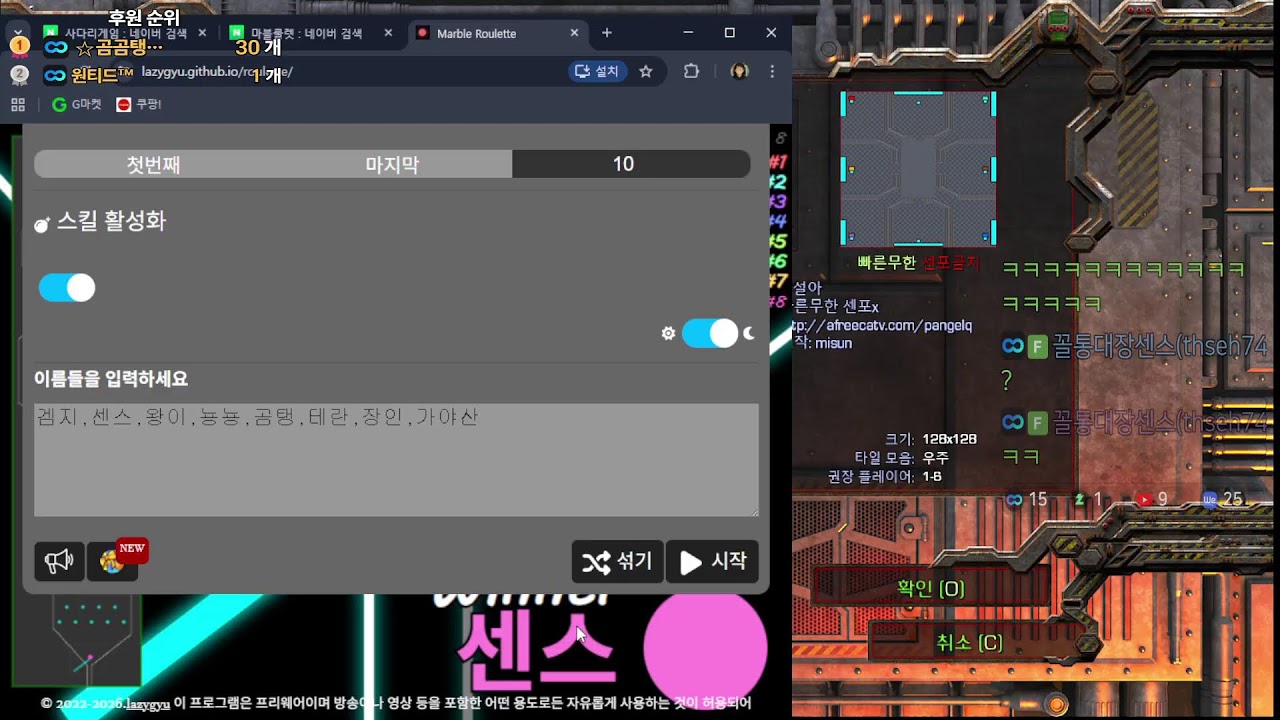Open the megaphone announcement button

[x=59, y=561]
